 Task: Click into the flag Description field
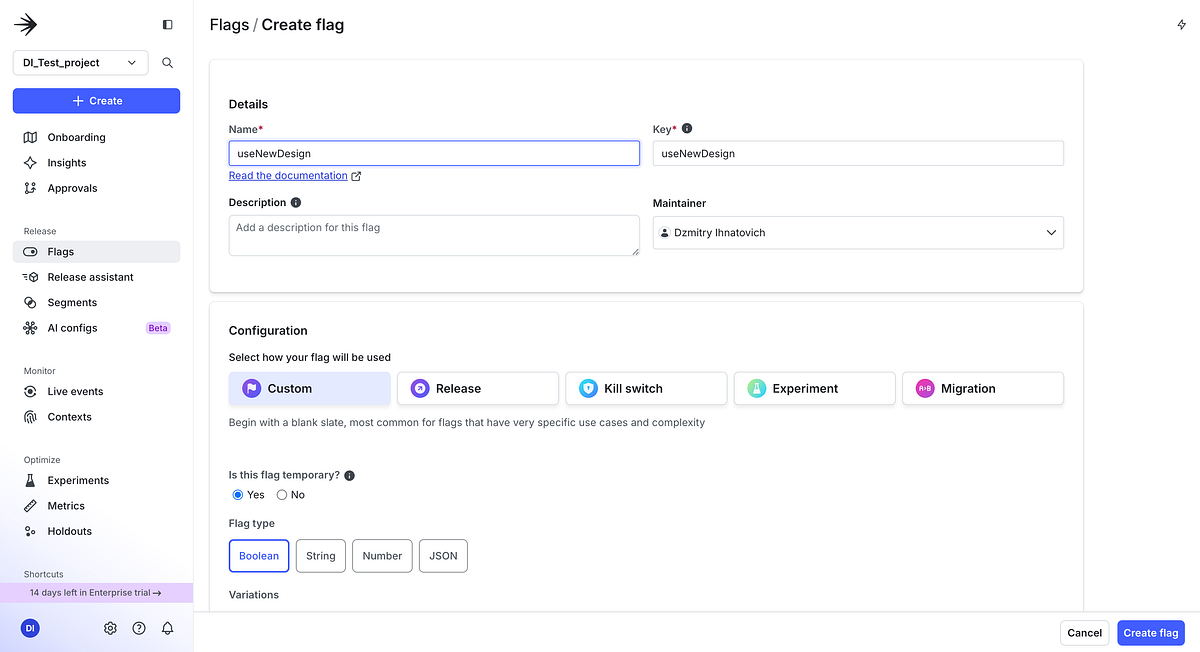433,234
